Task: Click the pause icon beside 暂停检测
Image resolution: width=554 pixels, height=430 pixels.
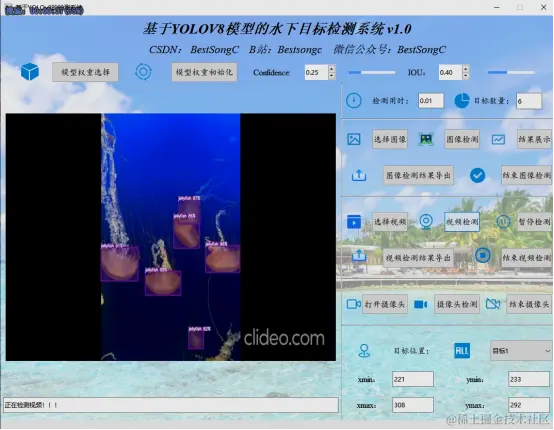Action: point(503,222)
